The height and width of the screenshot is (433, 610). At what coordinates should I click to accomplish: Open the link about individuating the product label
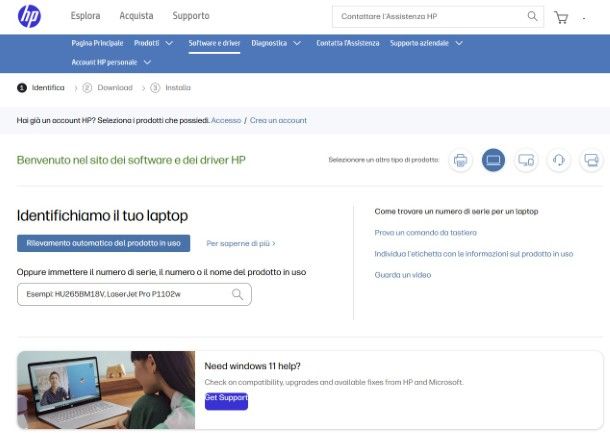pos(473,254)
